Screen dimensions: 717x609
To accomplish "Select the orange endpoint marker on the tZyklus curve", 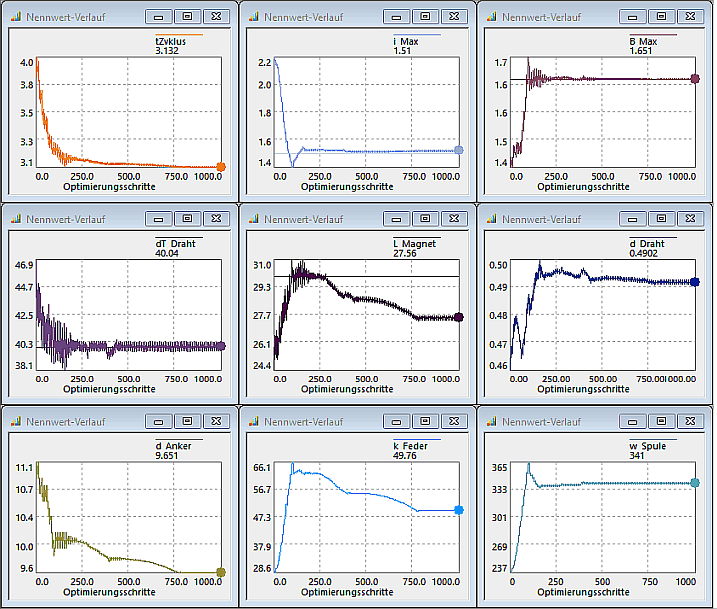I will (x=221, y=167).
